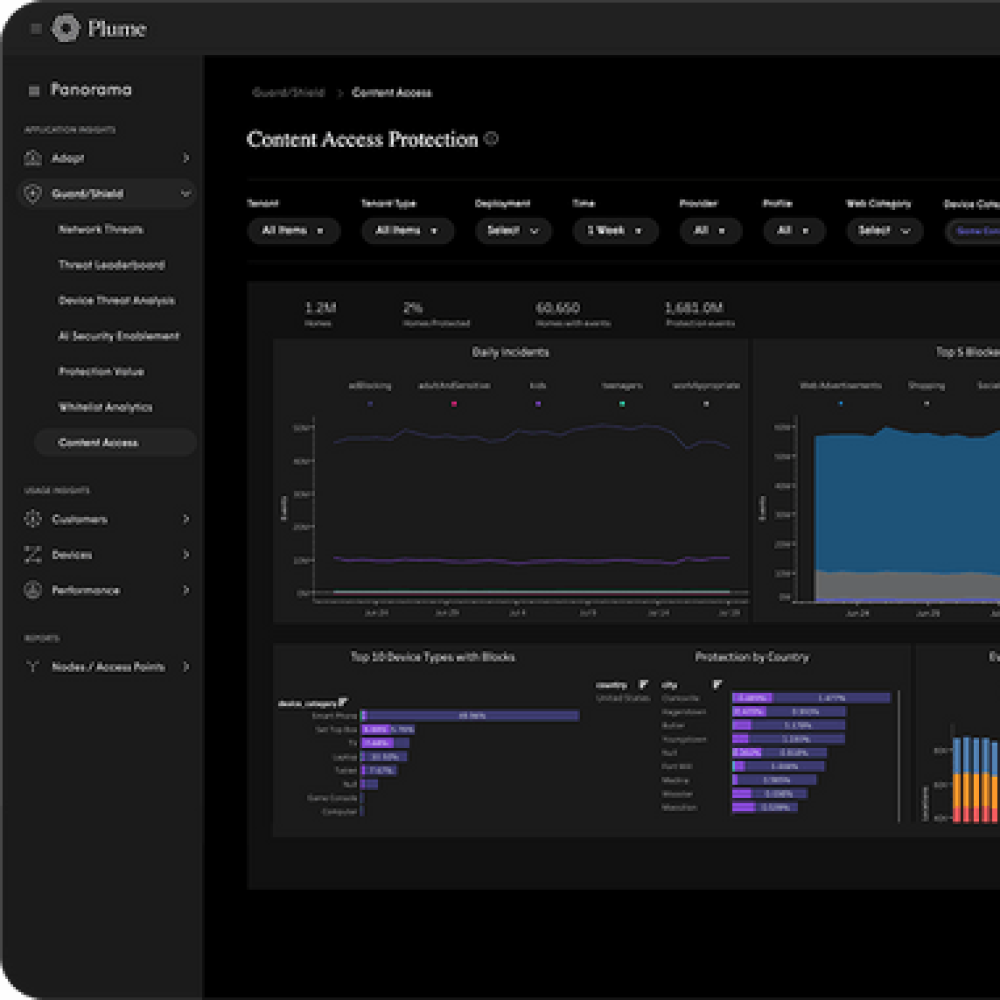Viewport: 1000px width, 1000px height.
Task: Open the Time 1 Week dropdown
Action: tap(615, 231)
